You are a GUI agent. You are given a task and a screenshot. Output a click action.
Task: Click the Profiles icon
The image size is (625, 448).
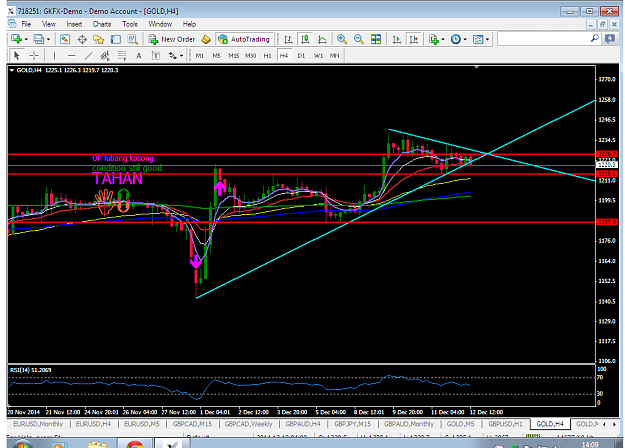[39, 39]
